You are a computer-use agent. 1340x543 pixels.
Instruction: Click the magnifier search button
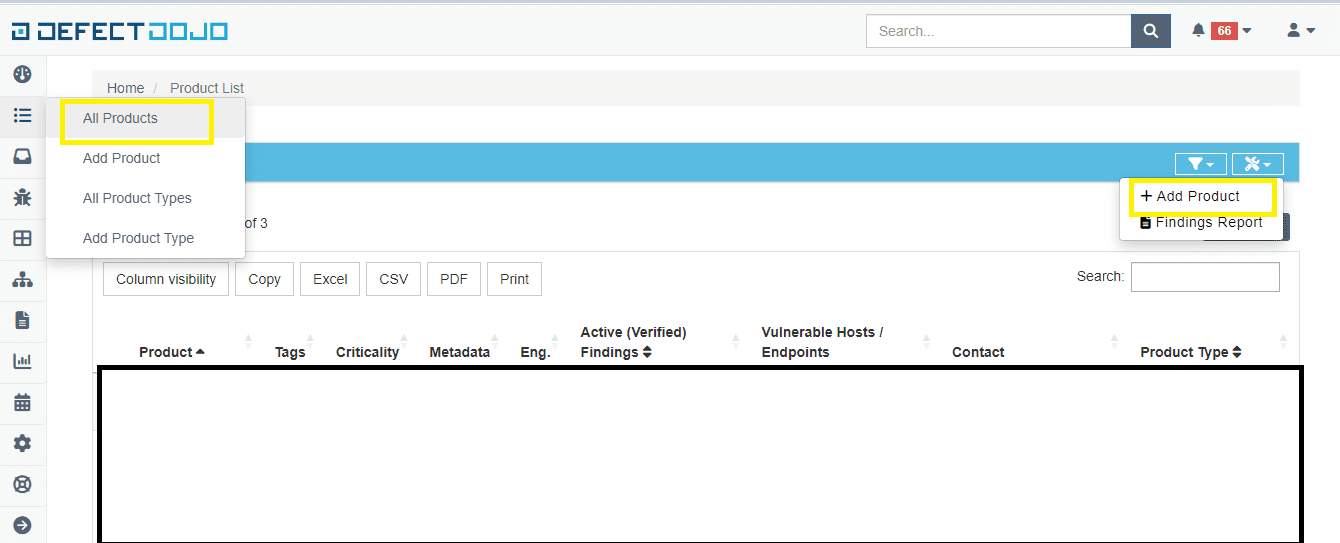point(1150,31)
